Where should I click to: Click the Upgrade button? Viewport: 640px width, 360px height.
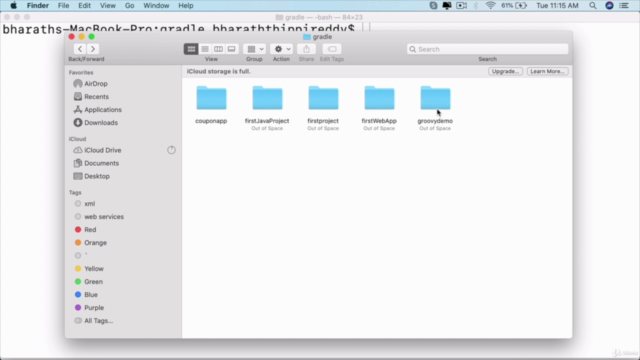click(505, 71)
